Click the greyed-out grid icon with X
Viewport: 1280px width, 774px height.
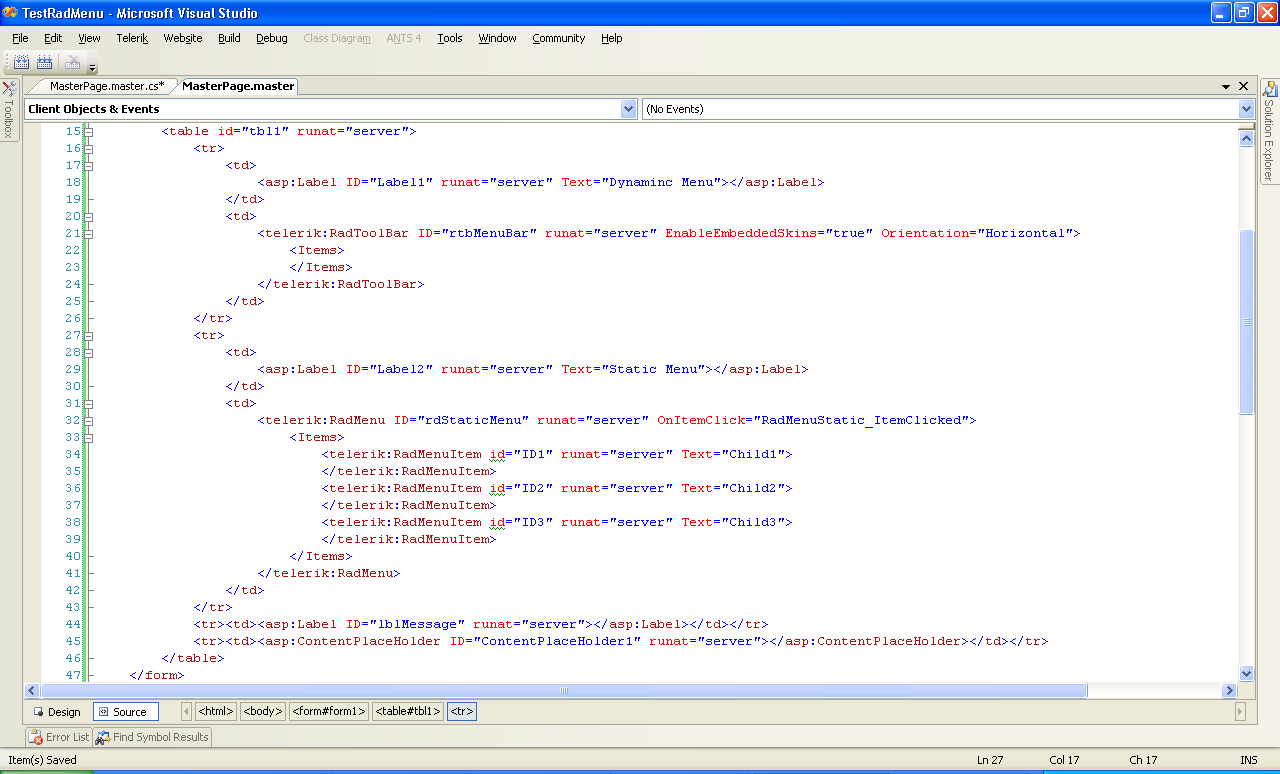pos(72,62)
